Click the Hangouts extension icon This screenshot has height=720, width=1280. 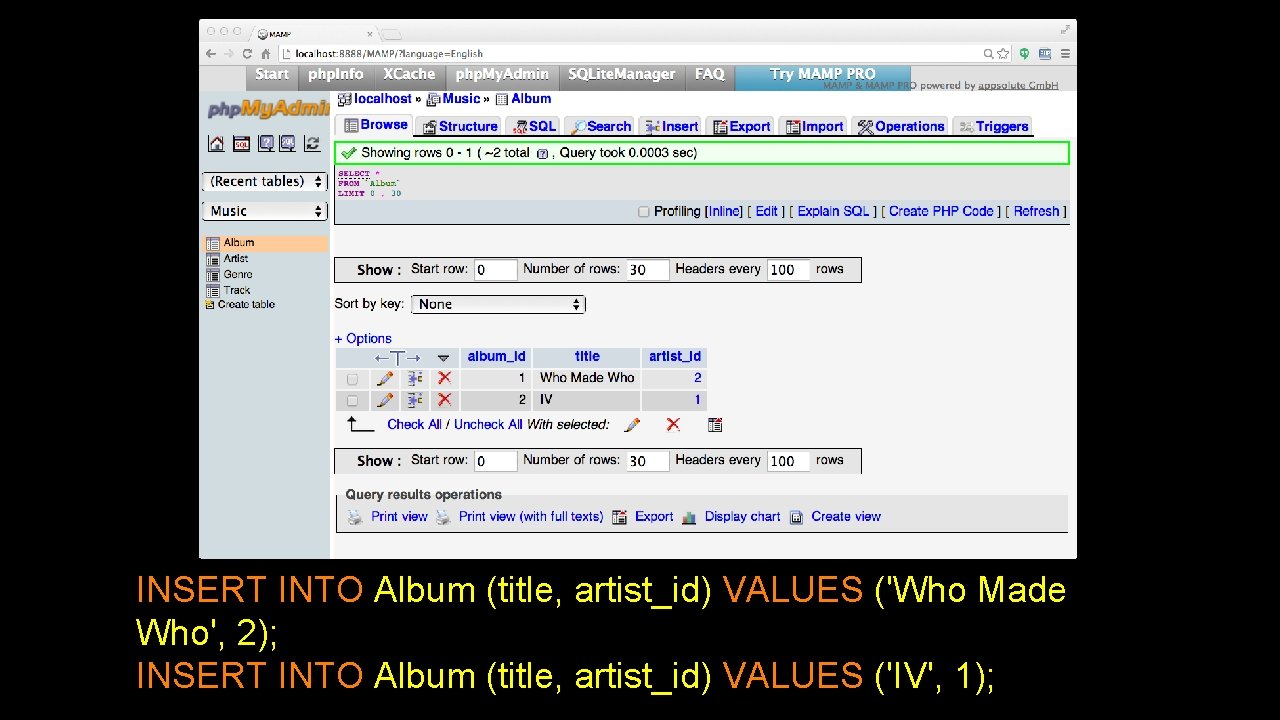coord(1024,54)
